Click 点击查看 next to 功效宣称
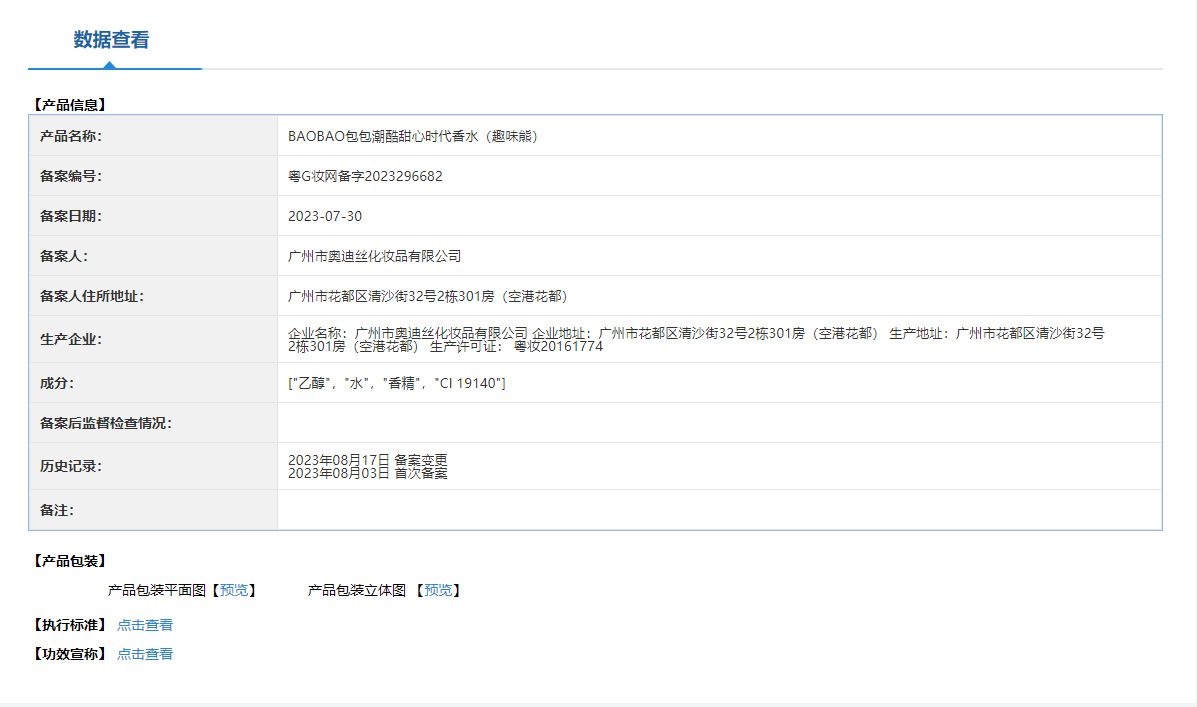This screenshot has height=707, width=1197. (145, 654)
